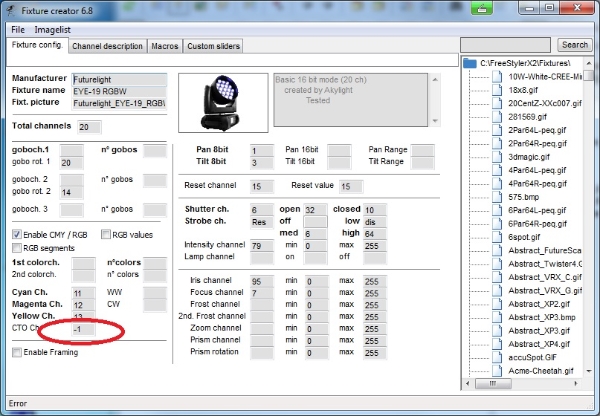The height and width of the screenshot is (416, 600).
Task: Select 3dmagic.gif in the file tree
Action: pyautogui.click(x=530, y=156)
